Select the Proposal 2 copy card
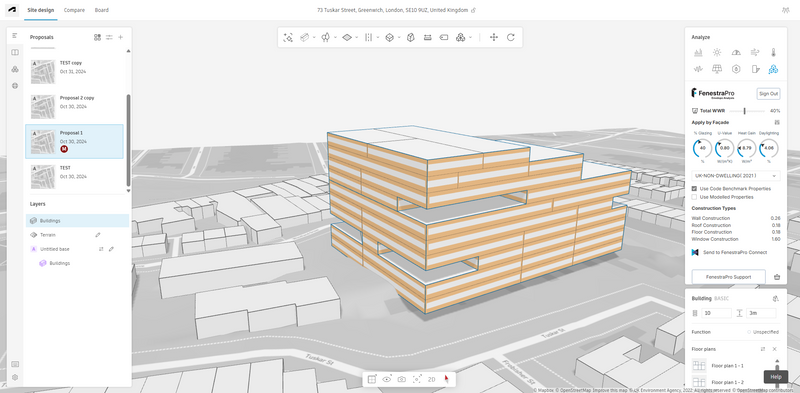 point(74,107)
